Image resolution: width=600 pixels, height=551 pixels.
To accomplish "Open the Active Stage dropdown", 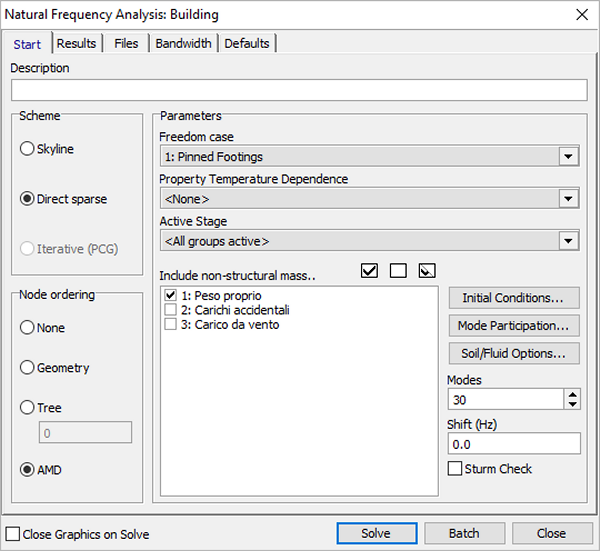I will click(569, 241).
